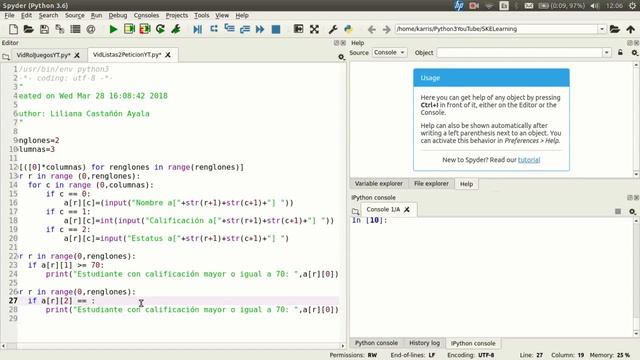Click the Step return debug icon
Image resolution: width=640 pixels, height=360 pixels.
point(244,29)
